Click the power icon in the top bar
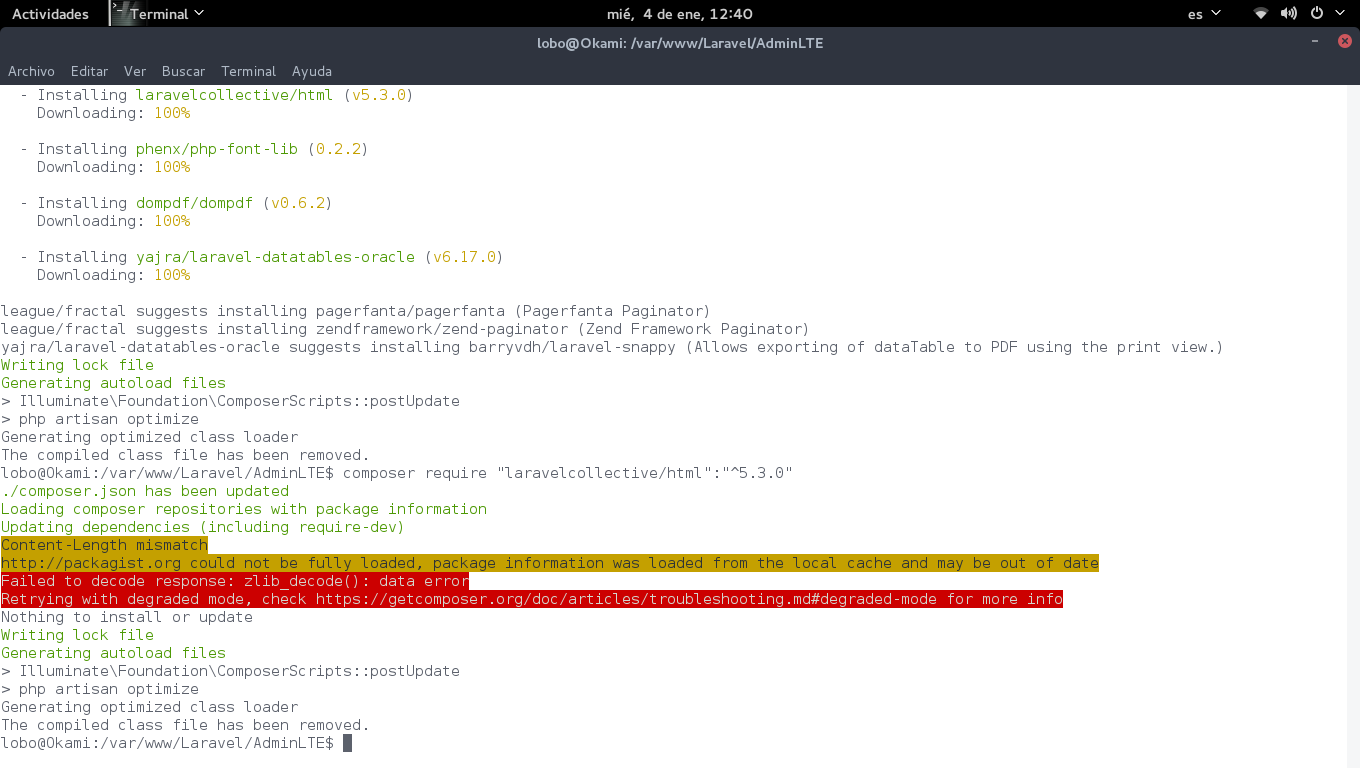1360x768 pixels. click(1317, 14)
